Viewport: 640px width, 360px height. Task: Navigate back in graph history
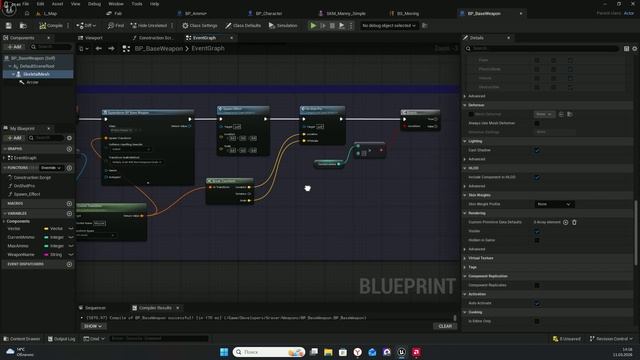pos(98,49)
